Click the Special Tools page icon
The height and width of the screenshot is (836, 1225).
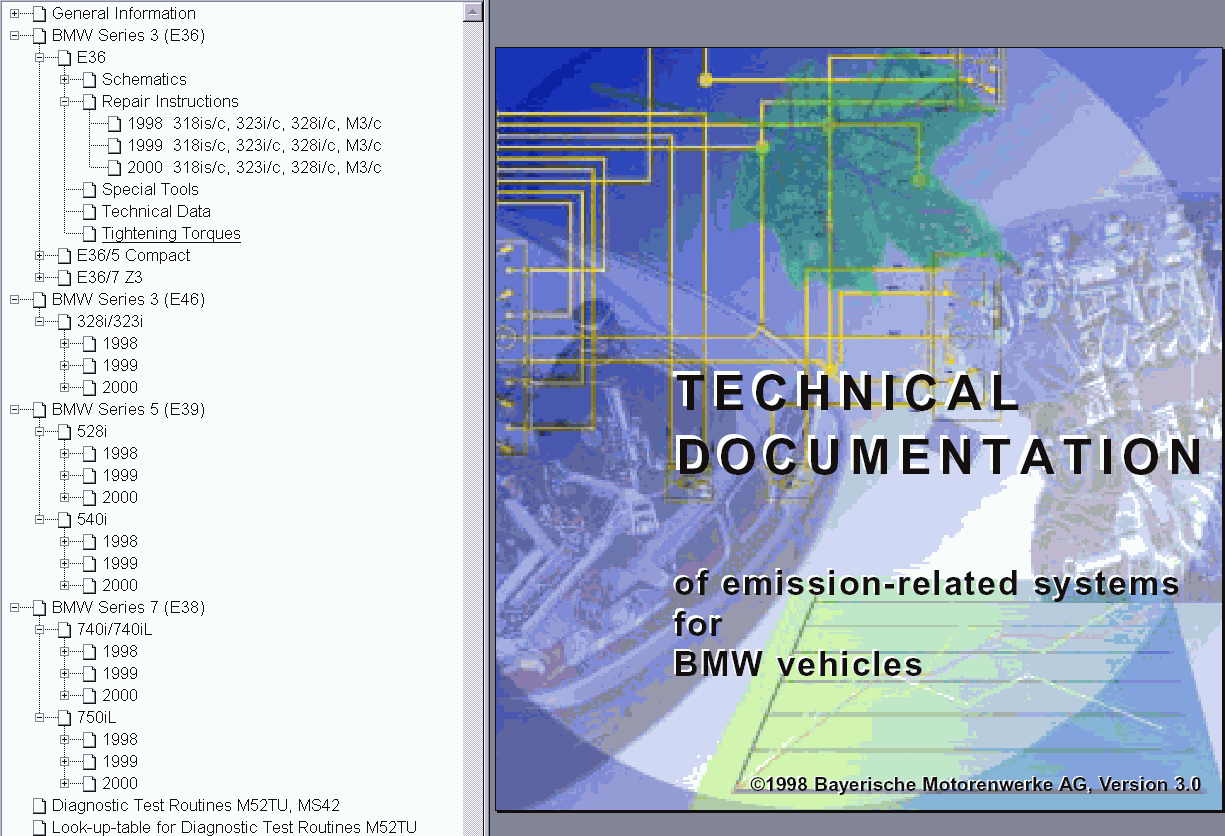click(x=89, y=190)
